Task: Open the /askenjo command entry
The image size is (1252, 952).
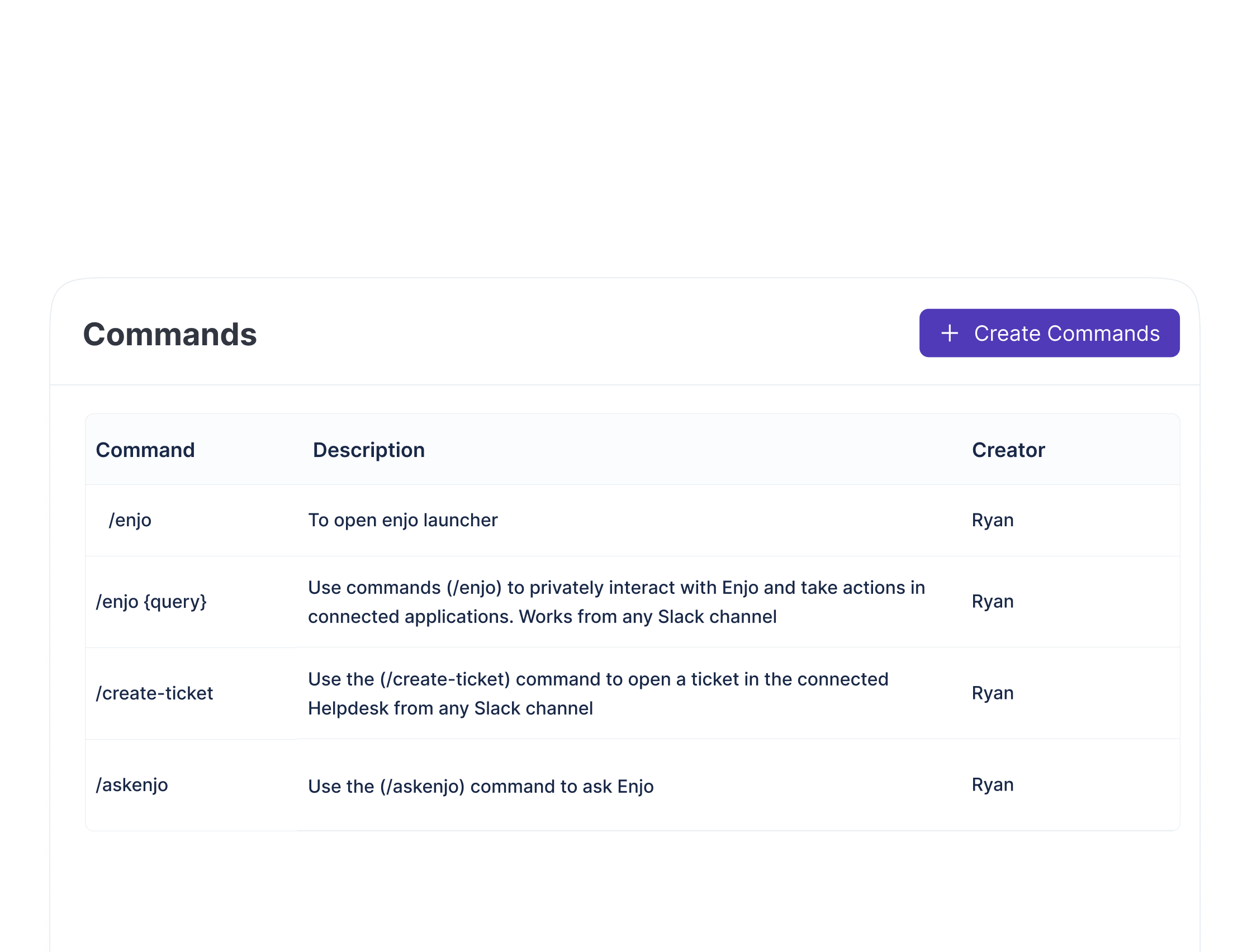Action: [x=131, y=785]
